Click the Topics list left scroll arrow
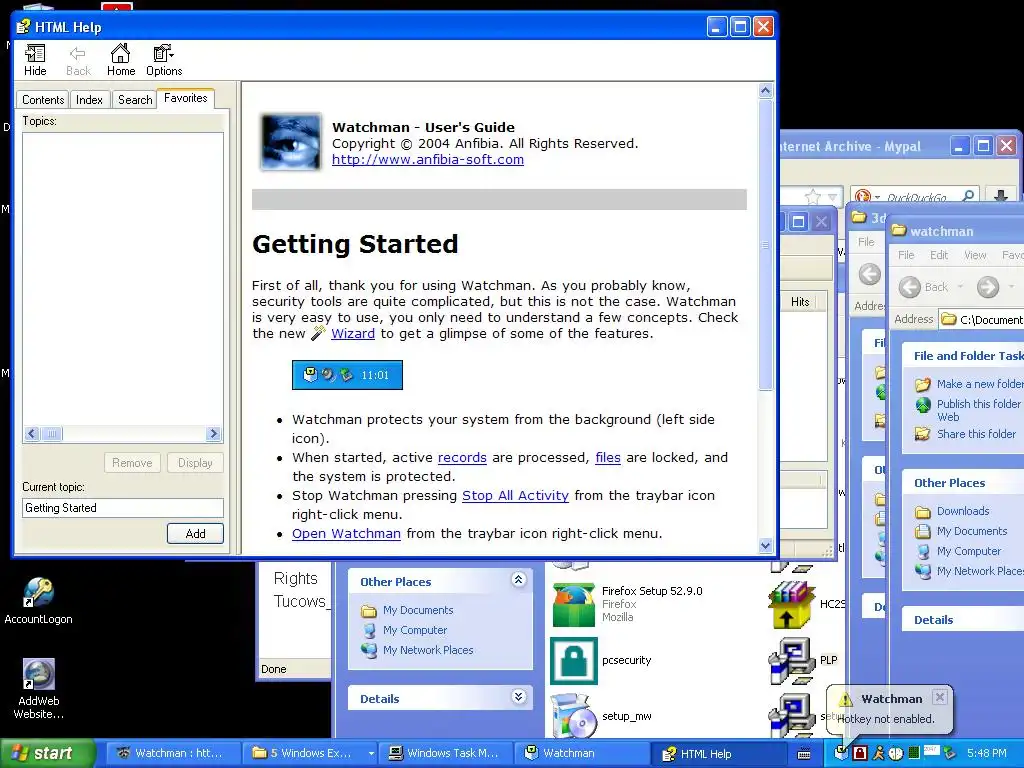This screenshot has width=1024, height=768. [x=32, y=434]
